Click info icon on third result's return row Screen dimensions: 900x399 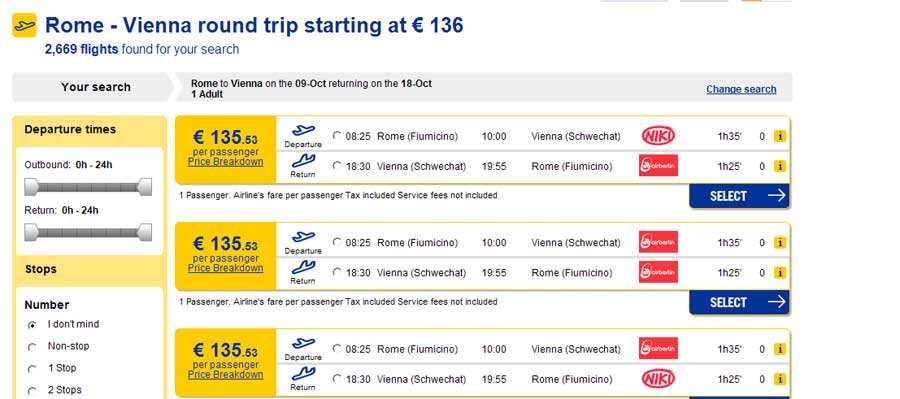[x=779, y=379]
